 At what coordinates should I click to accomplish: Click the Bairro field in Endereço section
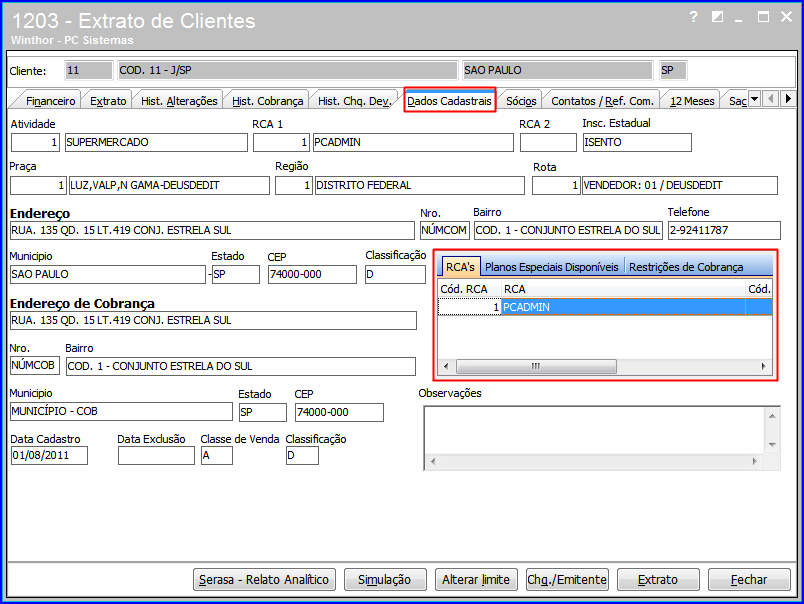[568, 230]
